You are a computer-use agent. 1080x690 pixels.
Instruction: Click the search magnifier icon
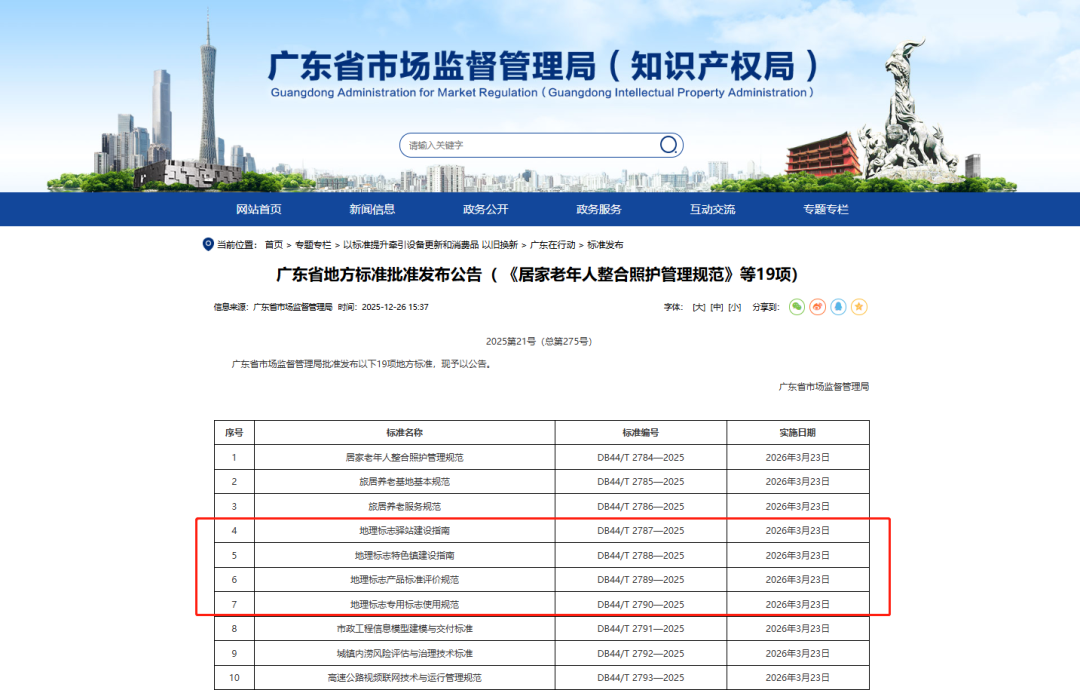668,145
